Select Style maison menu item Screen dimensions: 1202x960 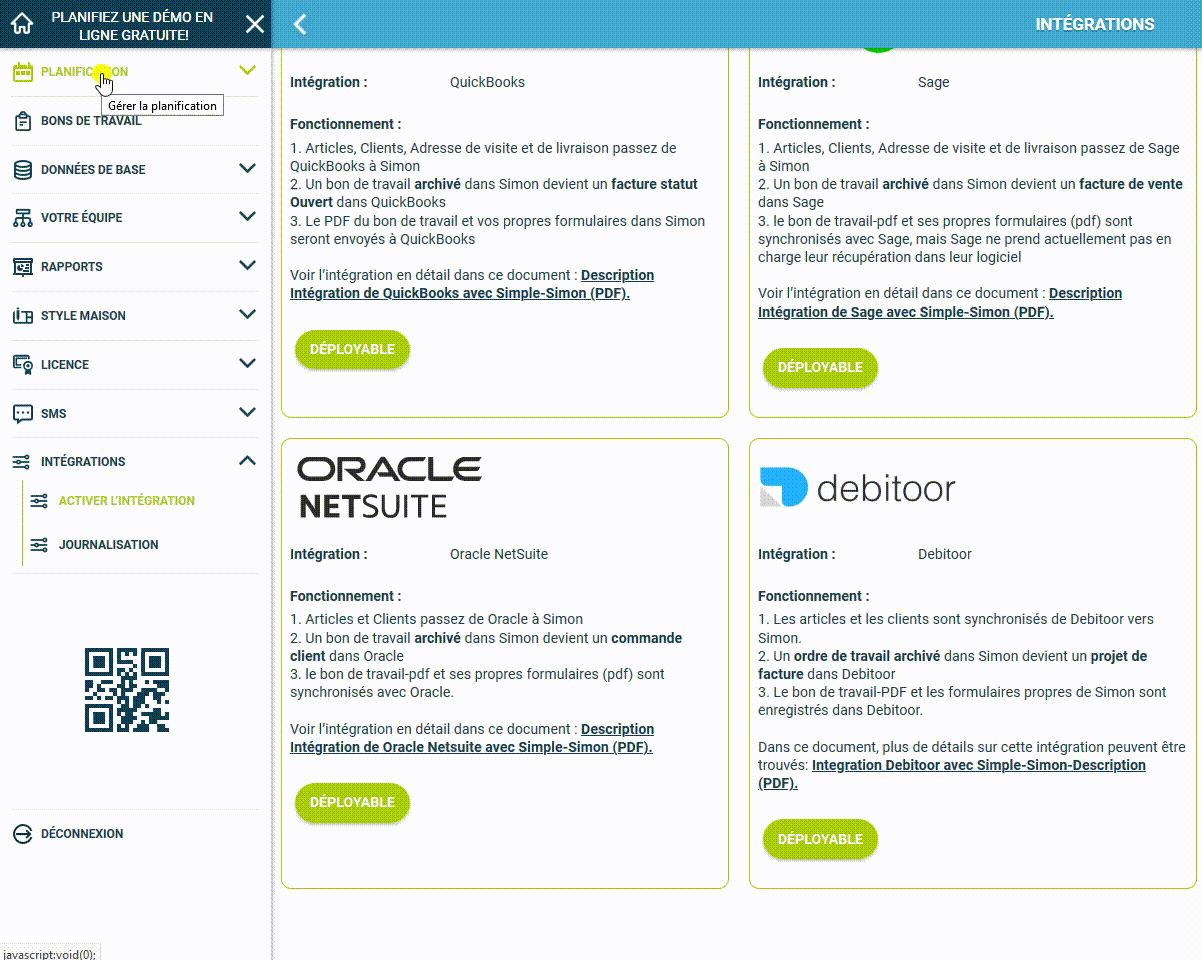pos(83,316)
